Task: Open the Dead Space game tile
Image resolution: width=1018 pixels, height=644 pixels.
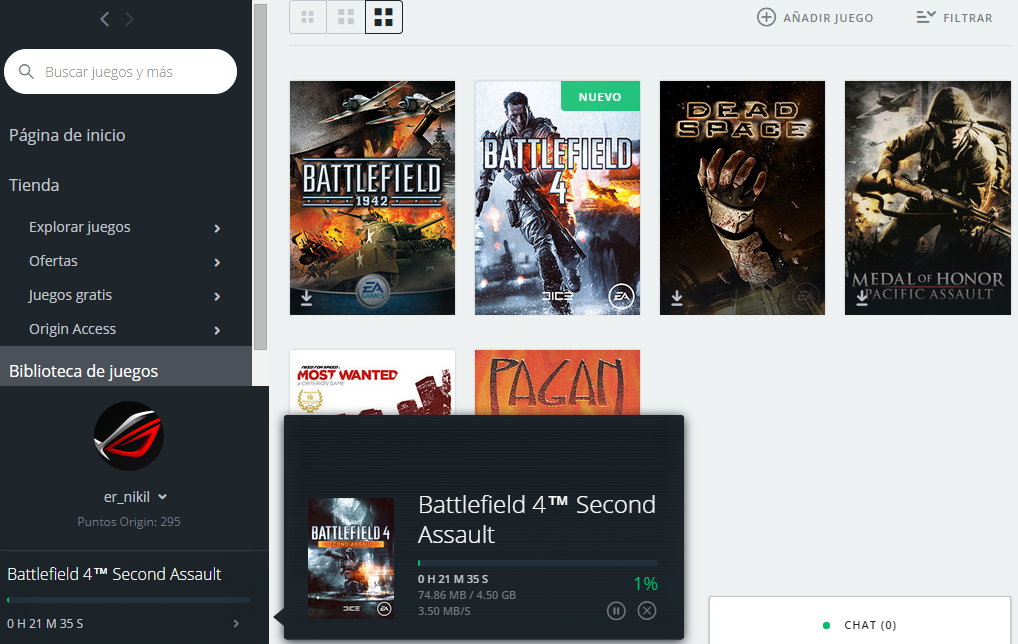Action: 742,198
